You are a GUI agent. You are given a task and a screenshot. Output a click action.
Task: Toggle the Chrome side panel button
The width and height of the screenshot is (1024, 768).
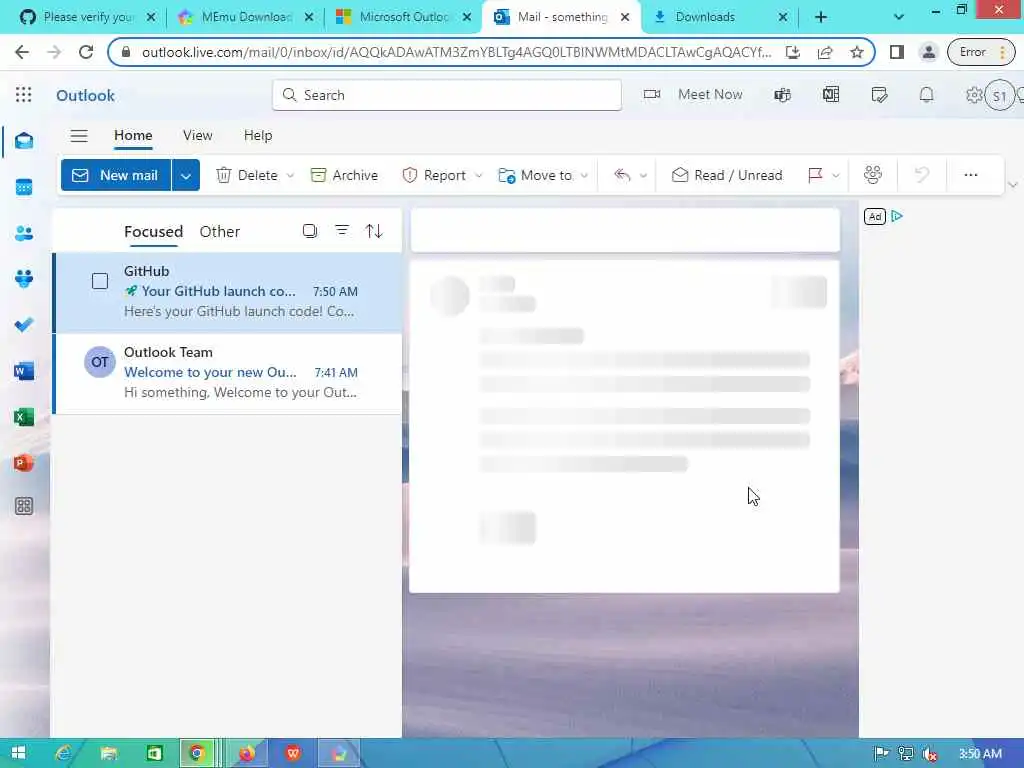click(897, 52)
